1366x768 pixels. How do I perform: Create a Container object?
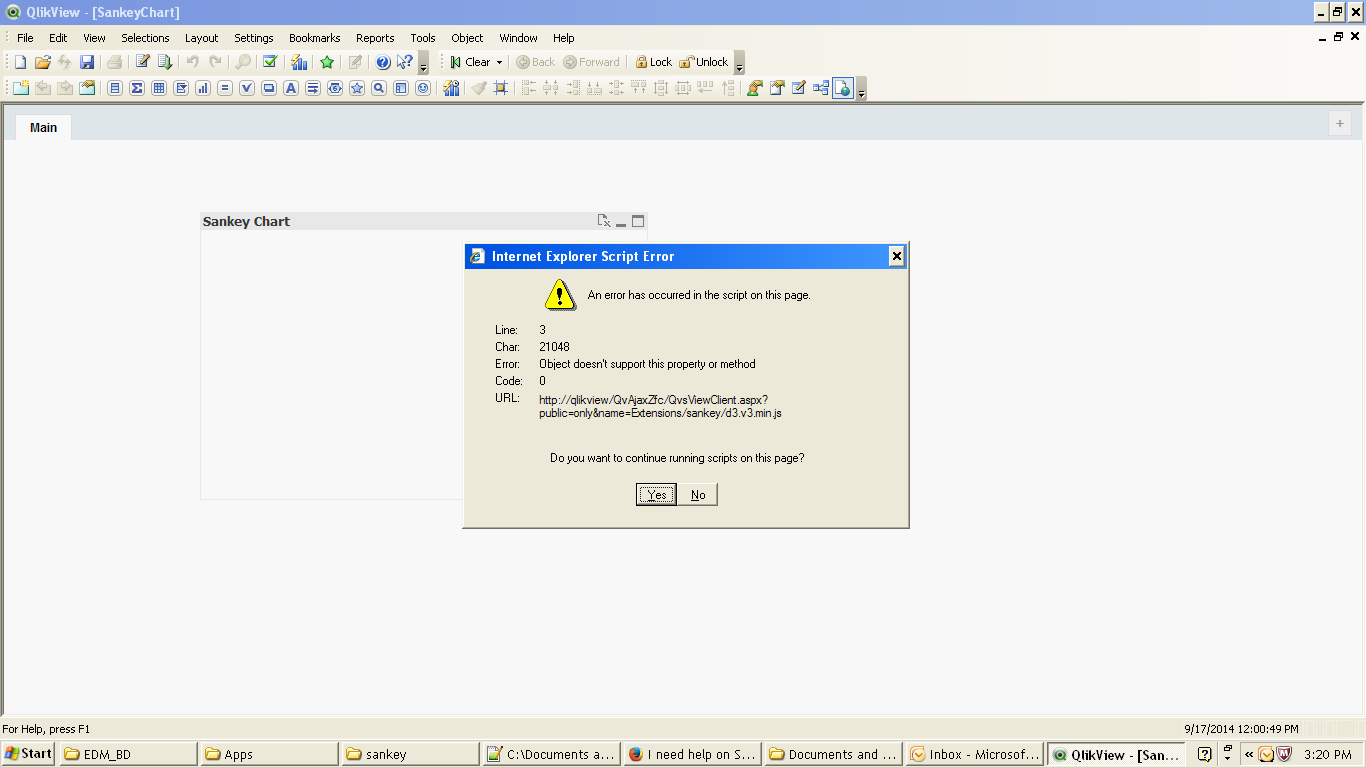tap(401, 88)
